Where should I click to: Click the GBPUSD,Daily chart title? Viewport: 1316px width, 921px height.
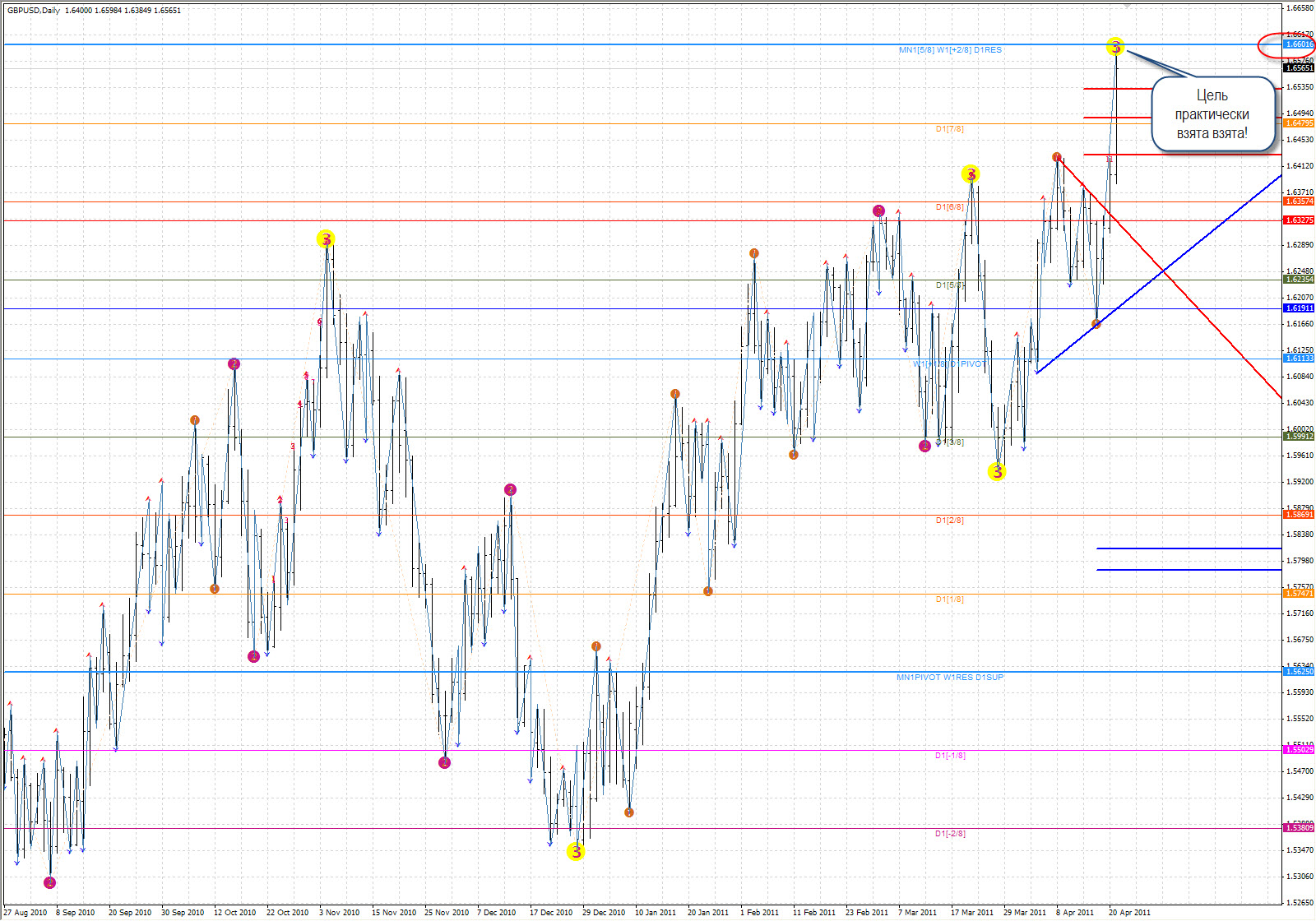click(34, 11)
